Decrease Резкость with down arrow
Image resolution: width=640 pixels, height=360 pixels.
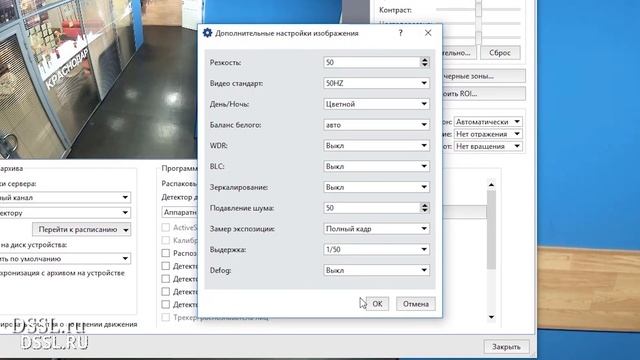(x=424, y=64)
